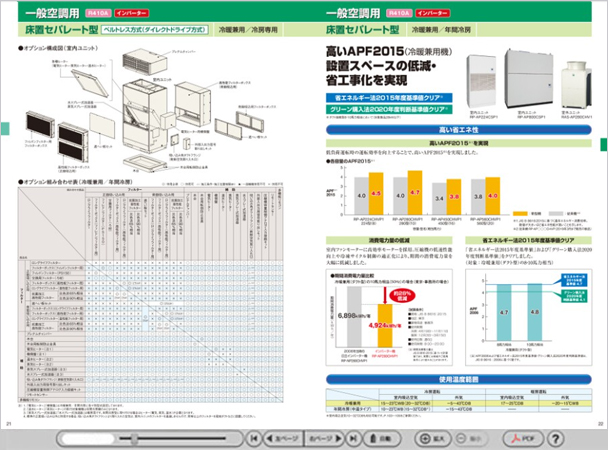The image size is (608, 450).
Task: Click the 冷暖兼用/年間冷房 label
Action: [x=441, y=30]
